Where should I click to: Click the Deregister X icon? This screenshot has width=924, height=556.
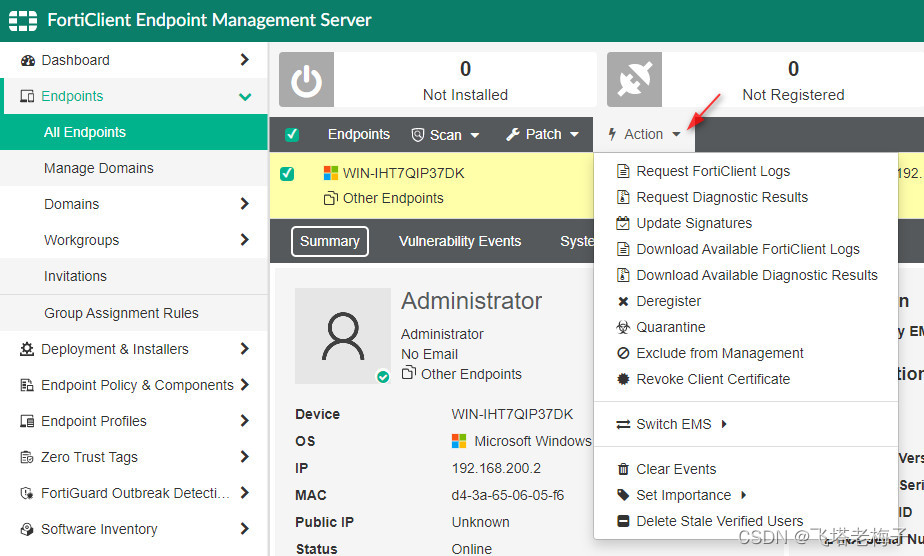(x=623, y=302)
